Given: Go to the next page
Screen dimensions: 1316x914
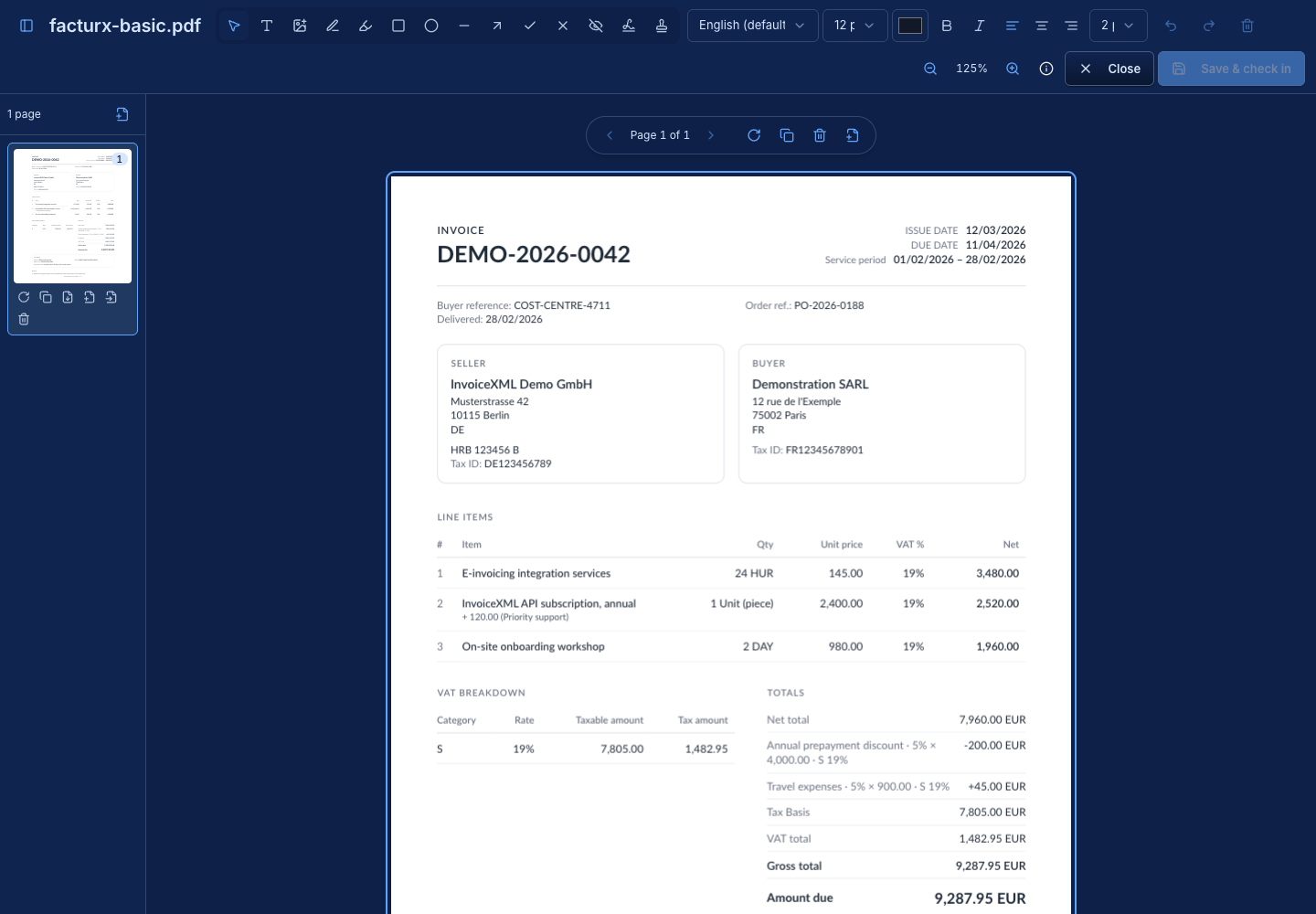Looking at the screenshot, I should [x=711, y=135].
